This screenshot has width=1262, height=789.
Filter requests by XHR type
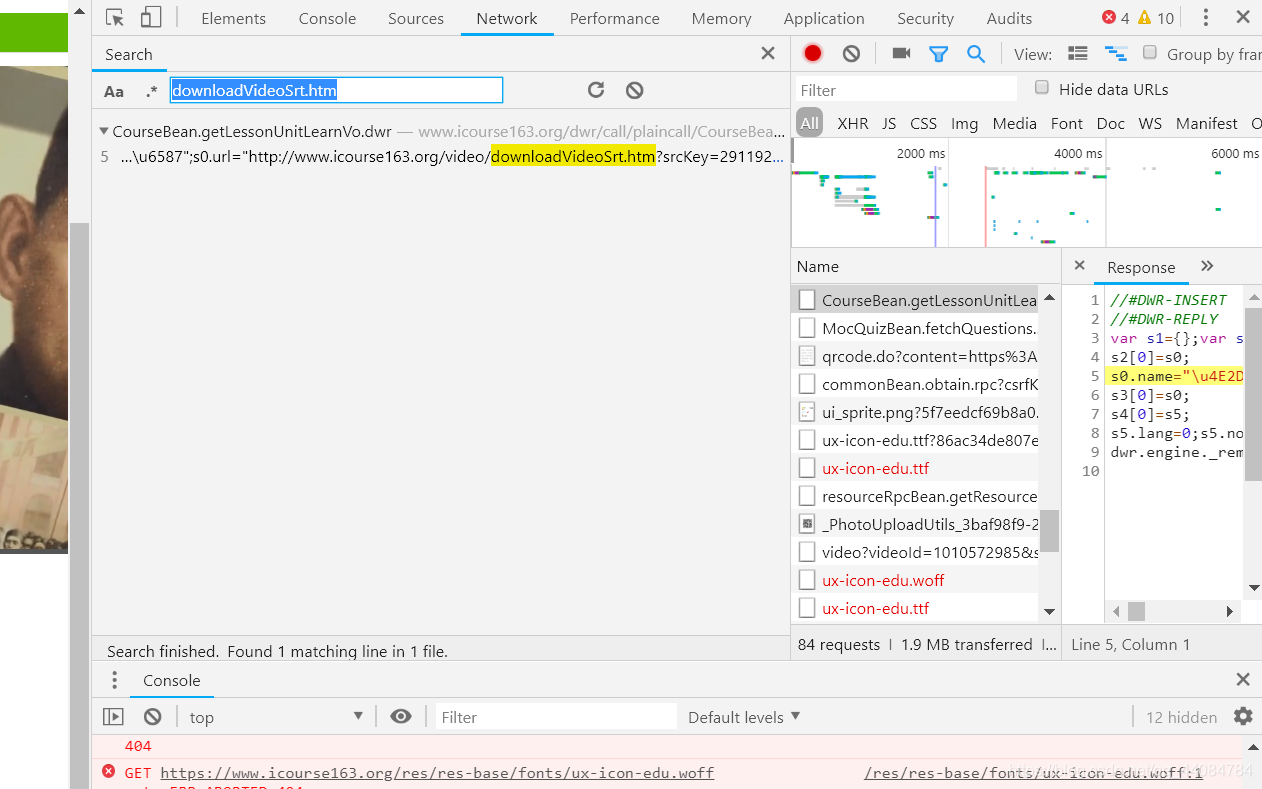click(x=853, y=124)
